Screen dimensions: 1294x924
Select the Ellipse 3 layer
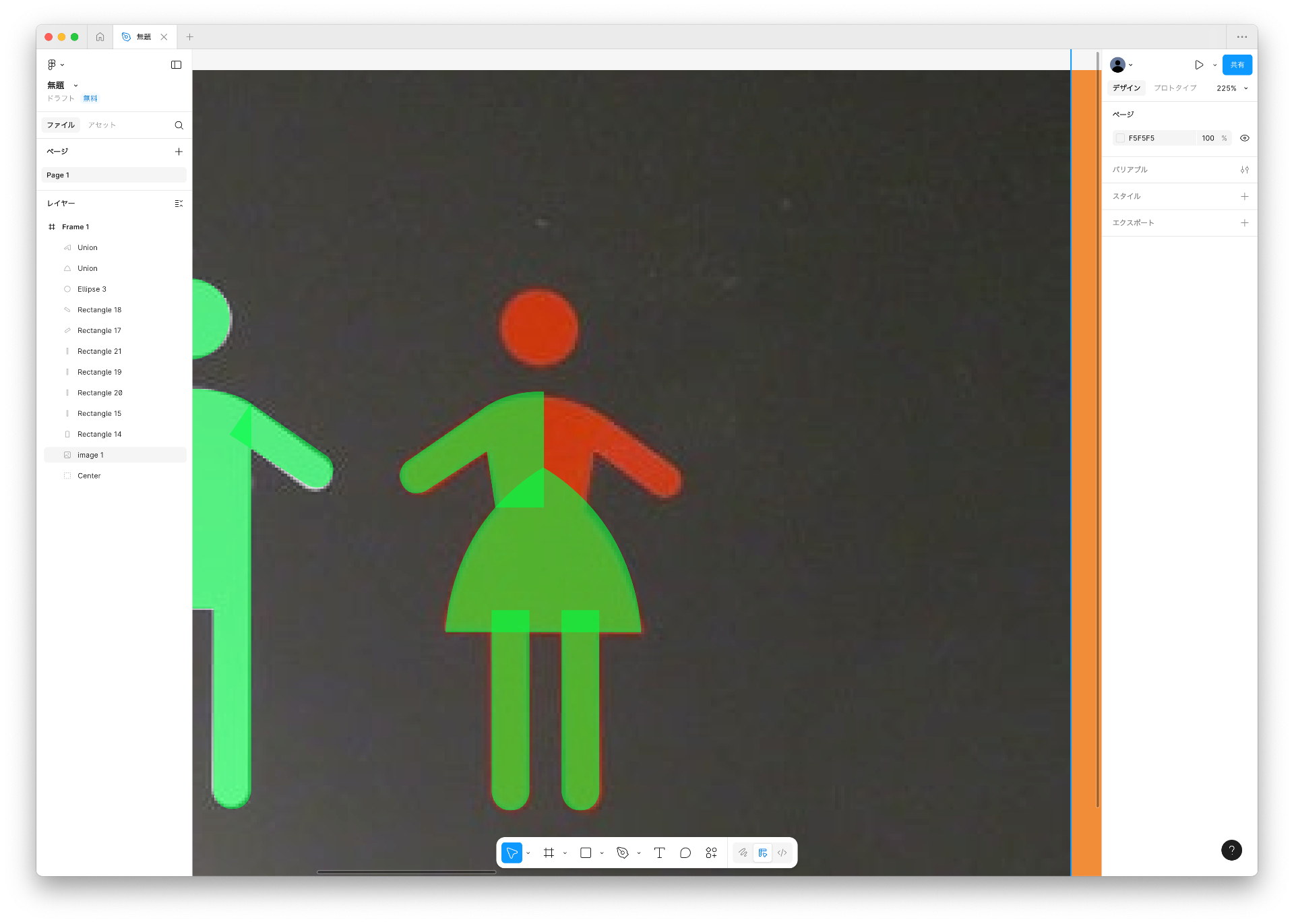click(92, 289)
